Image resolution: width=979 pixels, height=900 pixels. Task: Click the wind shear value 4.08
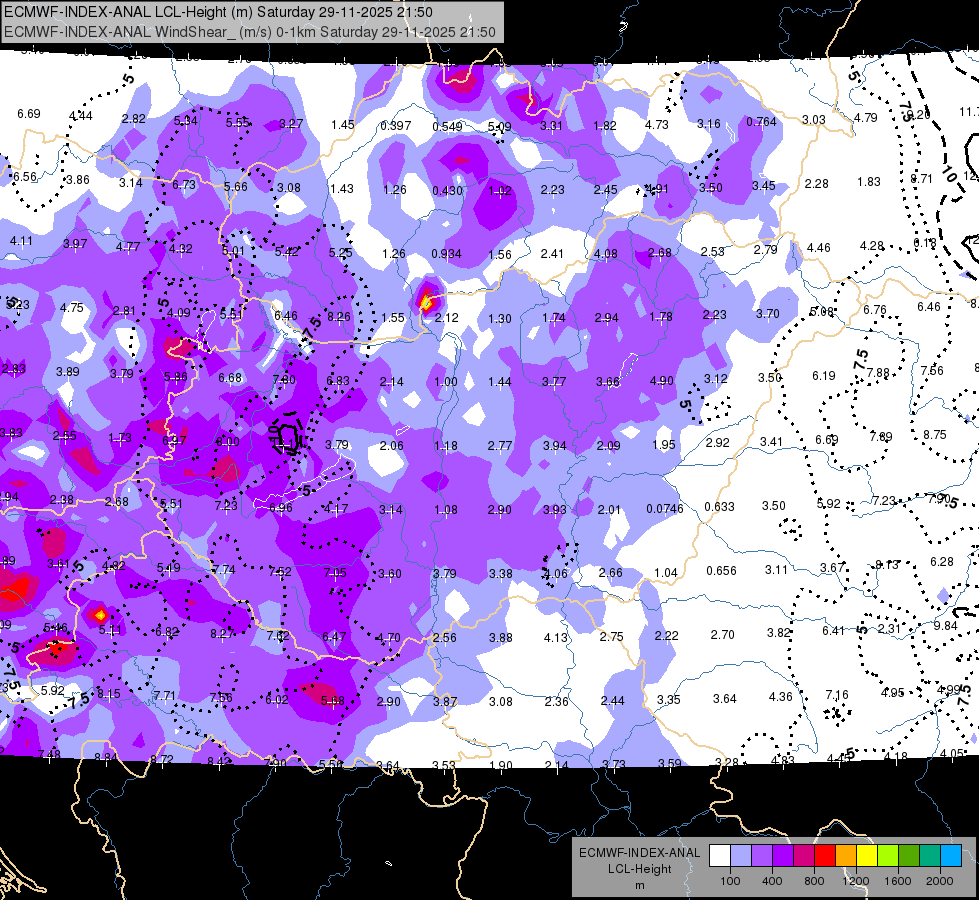(x=606, y=254)
